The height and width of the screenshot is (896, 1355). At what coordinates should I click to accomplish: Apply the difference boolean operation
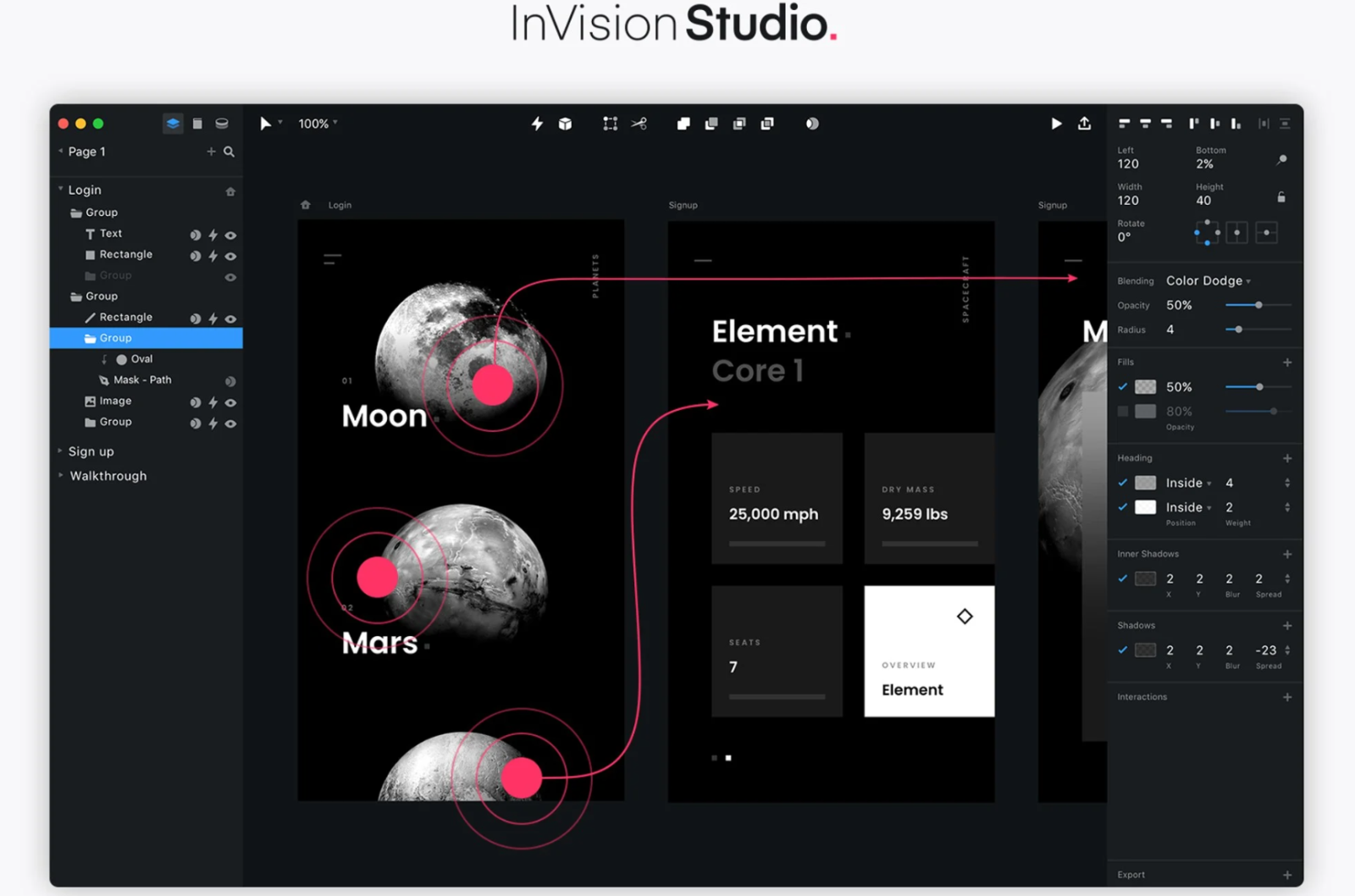767,124
